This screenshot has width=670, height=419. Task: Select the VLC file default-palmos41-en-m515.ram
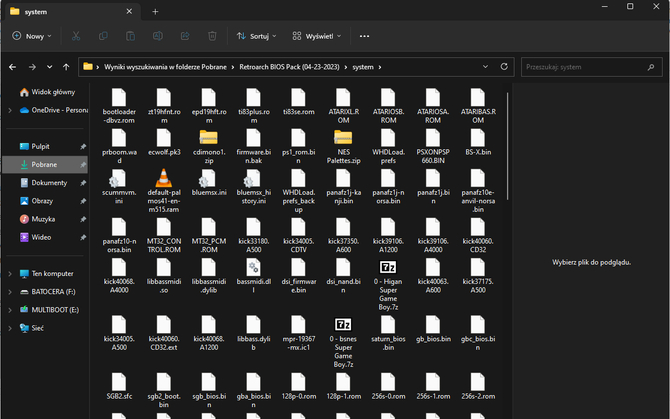coord(164,190)
